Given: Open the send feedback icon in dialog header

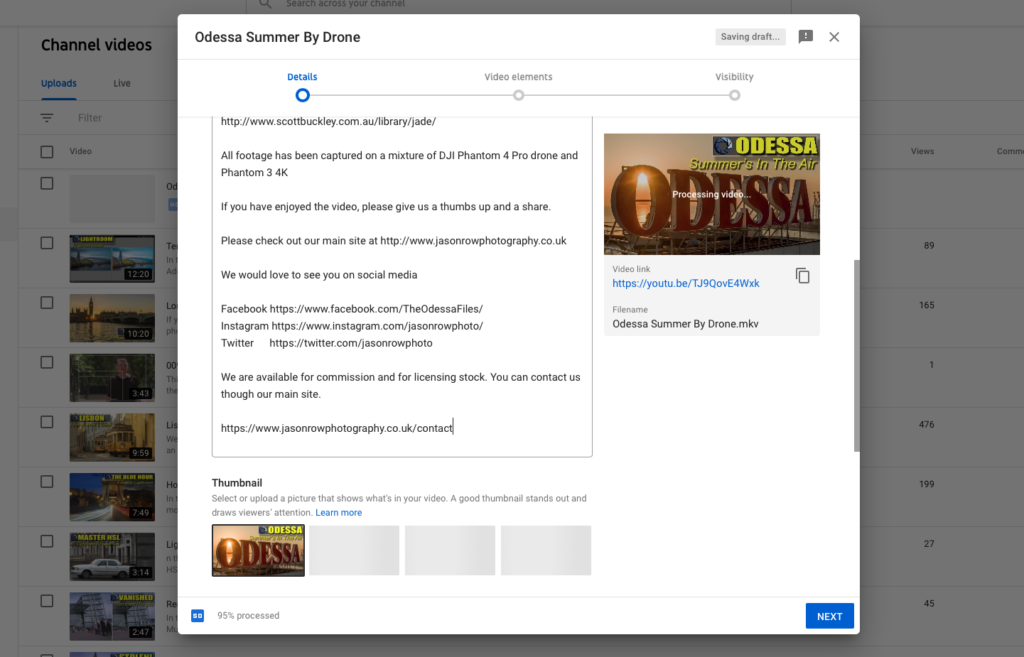Looking at the screenshot, I should (x=806, y=37).
